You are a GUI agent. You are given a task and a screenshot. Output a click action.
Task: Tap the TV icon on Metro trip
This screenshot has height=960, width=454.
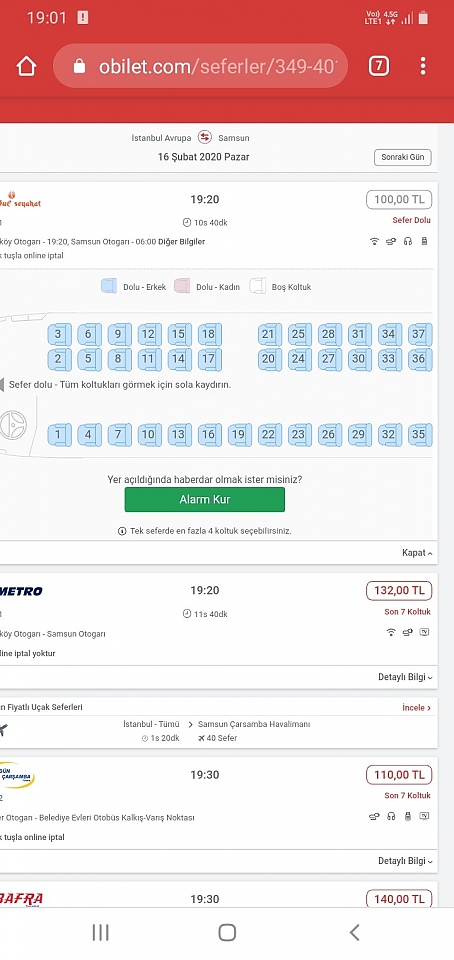[425, 632]
